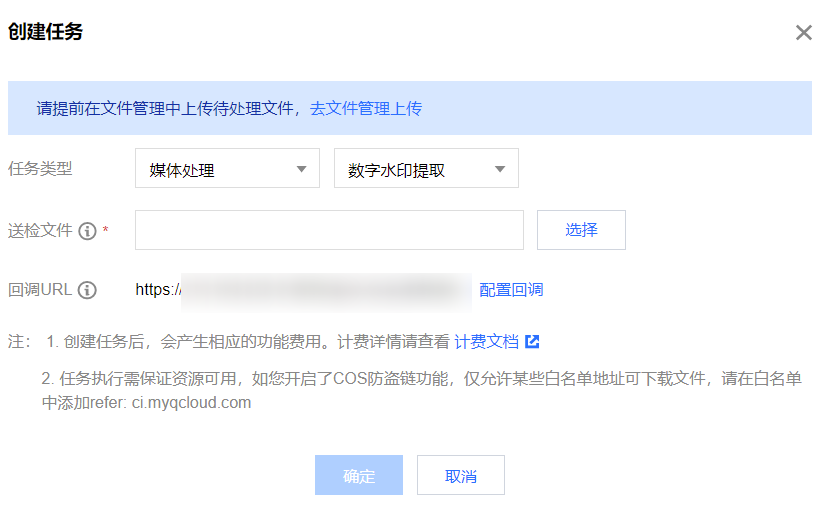
Task: Click the 送检文件 text input field
Action: (x=329, y=230)
